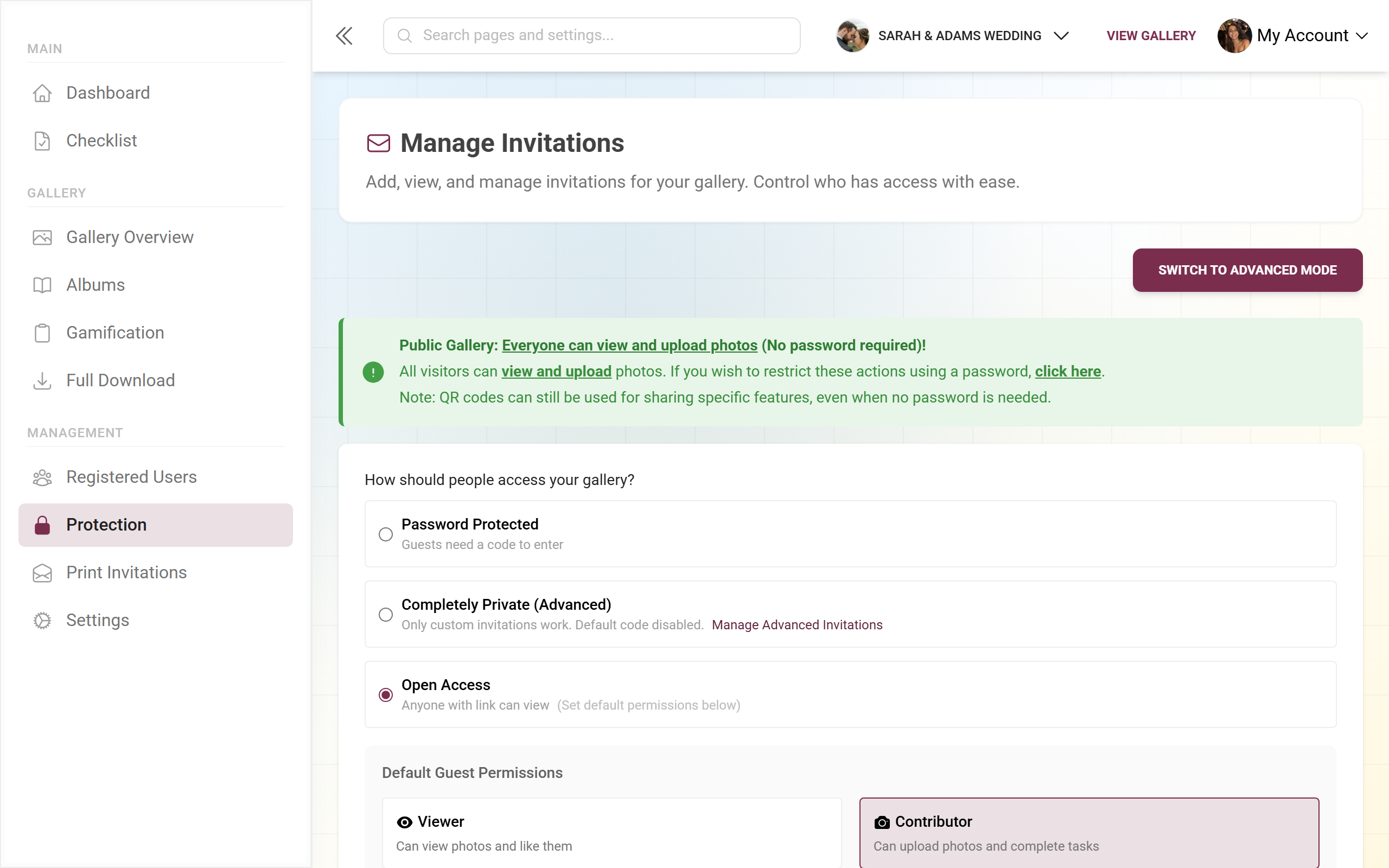Click the 'Manage Invitations' page title
The height and width of the screenshot is (868, 1389).
click(x=512, y=143)
